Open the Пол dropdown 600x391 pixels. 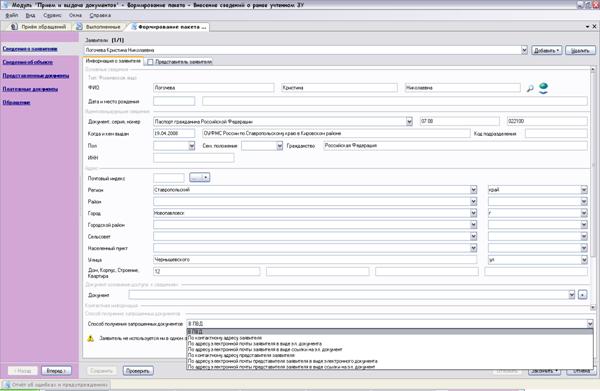click(x=192, y=146)
